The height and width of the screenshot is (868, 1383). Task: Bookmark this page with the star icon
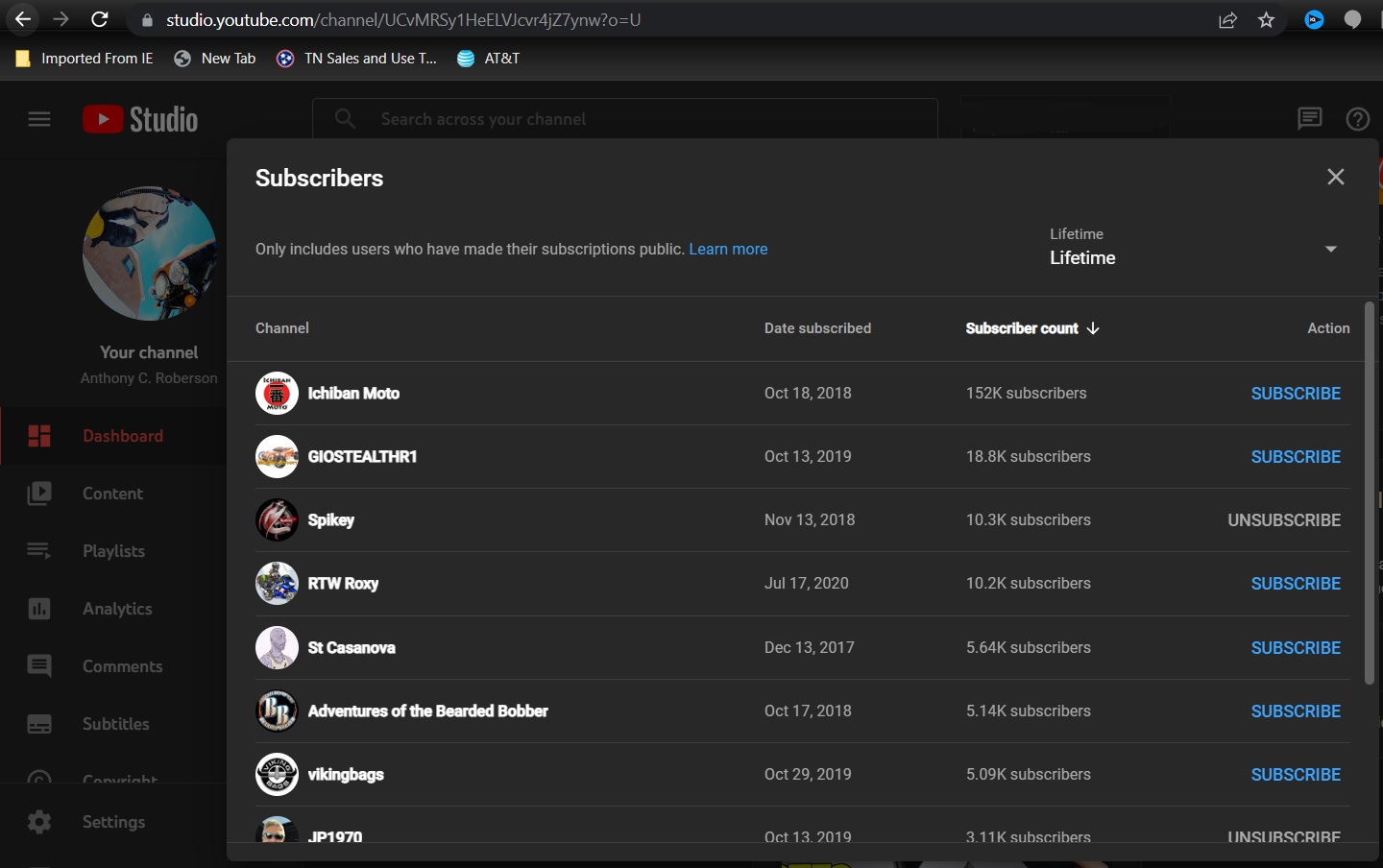point(1267,20)
